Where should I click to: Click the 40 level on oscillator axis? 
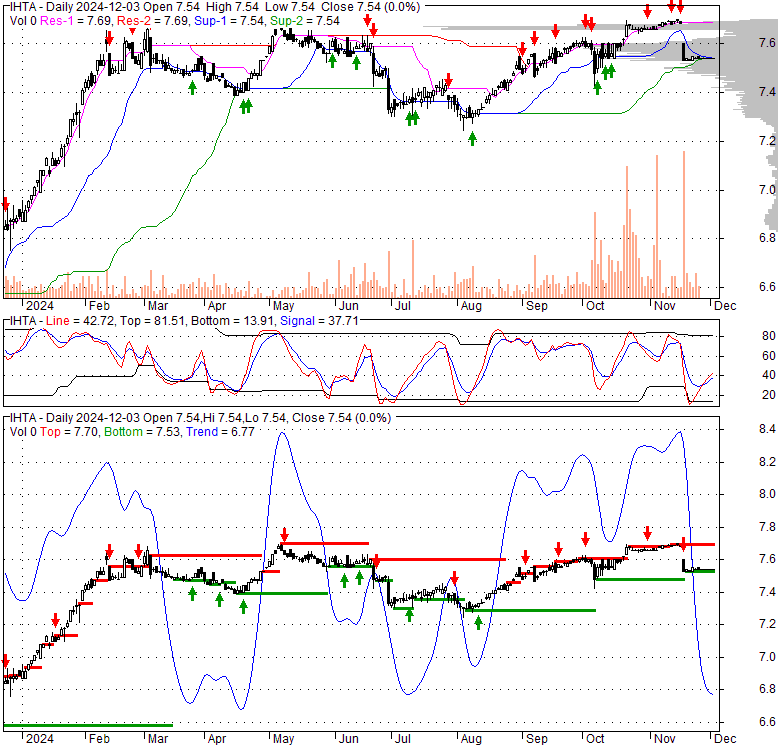769,375
